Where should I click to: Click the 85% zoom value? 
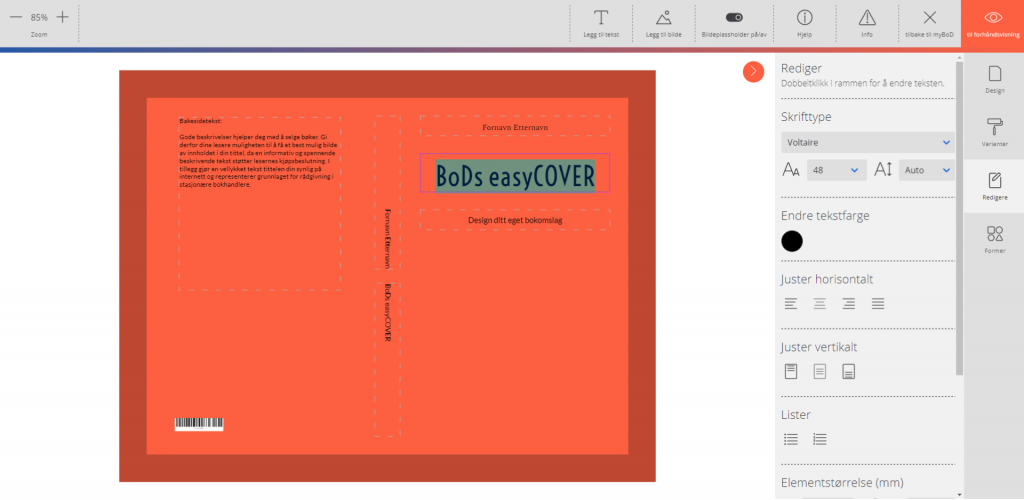pyautogui.click(x=39, y=18)
